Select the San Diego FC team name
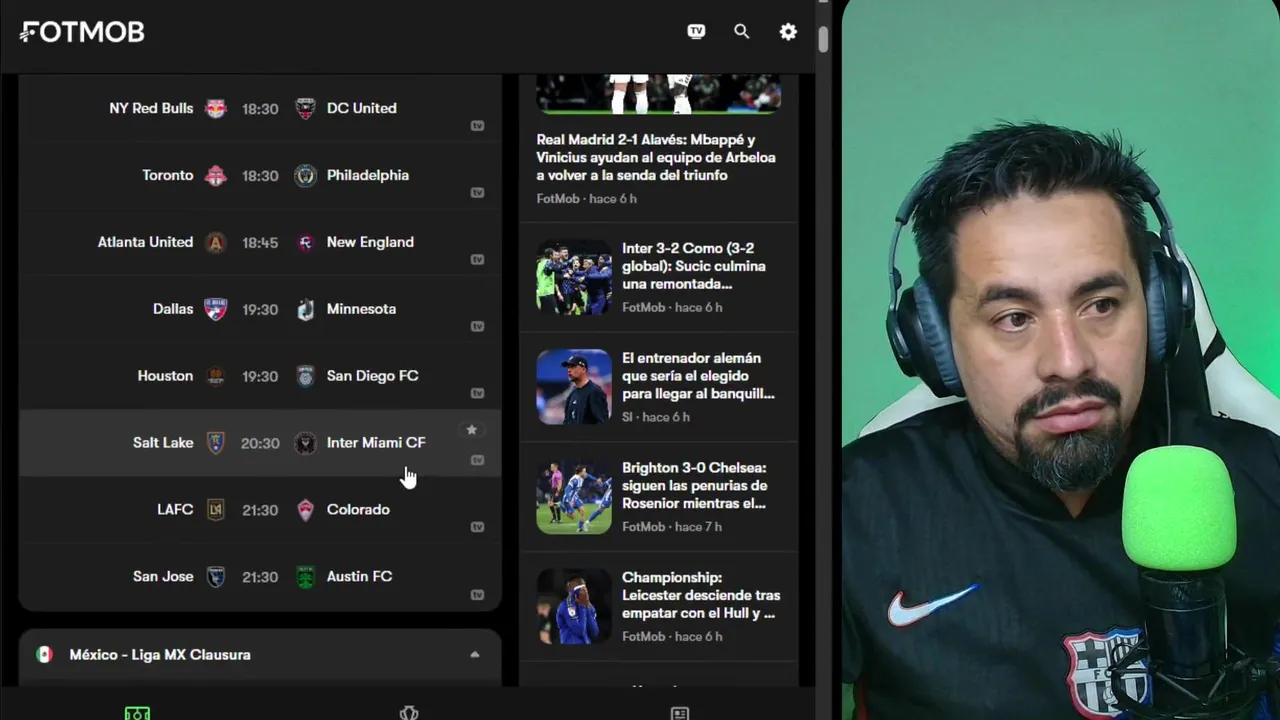The image size is (1280, 720). click(x=372, y=376)
